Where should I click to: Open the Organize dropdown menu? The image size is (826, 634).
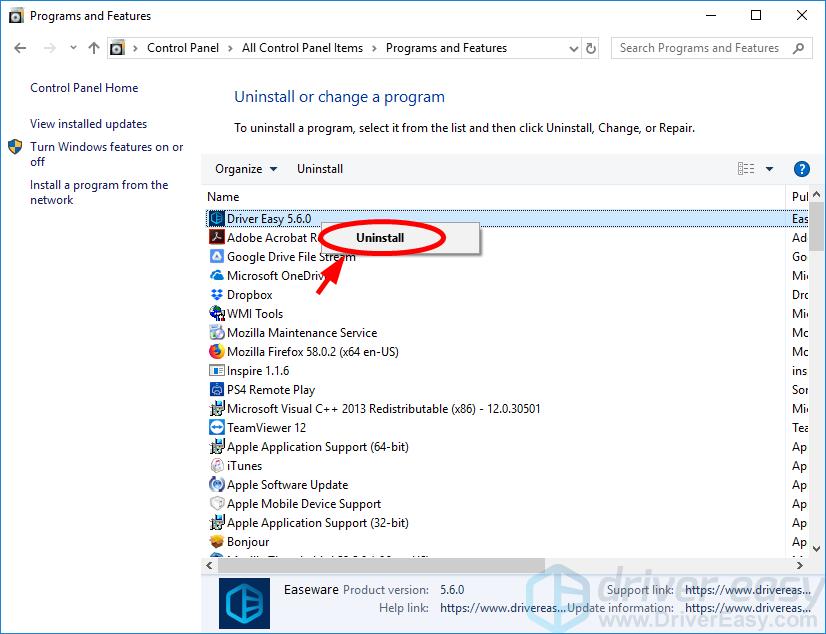pos(245,169)
